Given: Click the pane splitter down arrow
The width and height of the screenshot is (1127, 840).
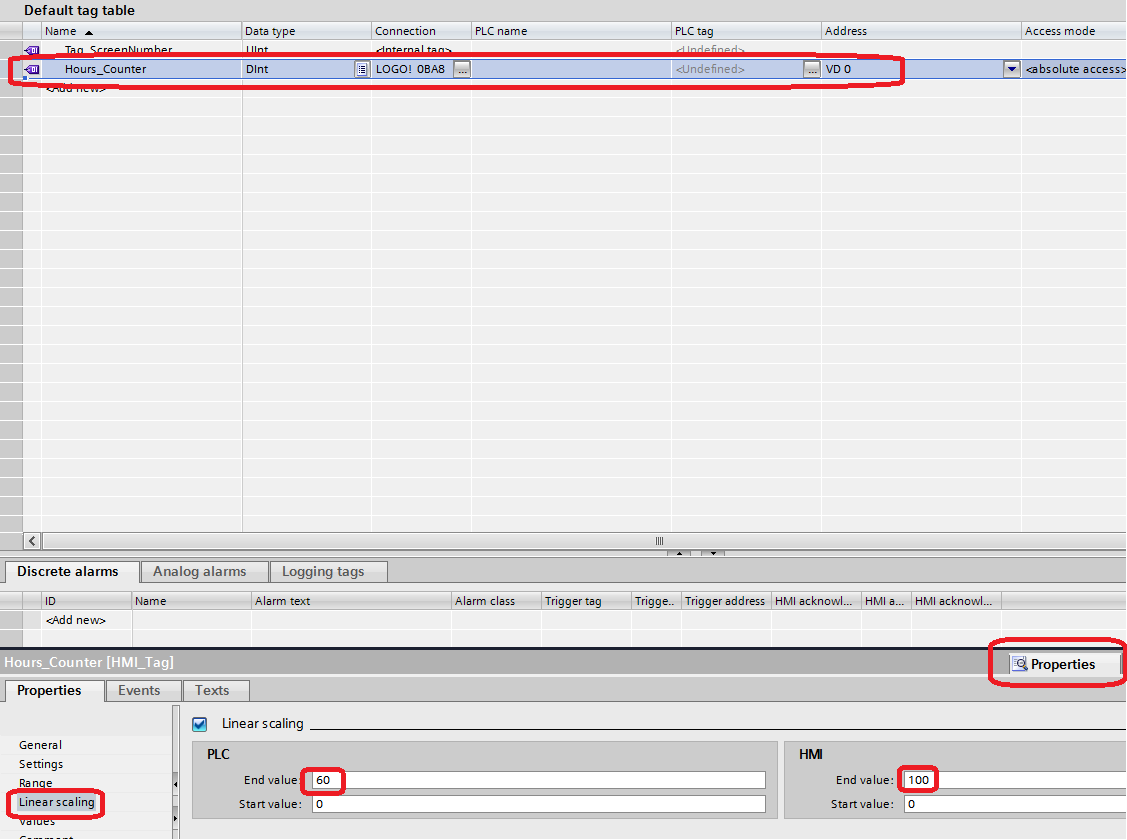Looking at the screenshot, I should pyautogui.click(x=713, y=553).
